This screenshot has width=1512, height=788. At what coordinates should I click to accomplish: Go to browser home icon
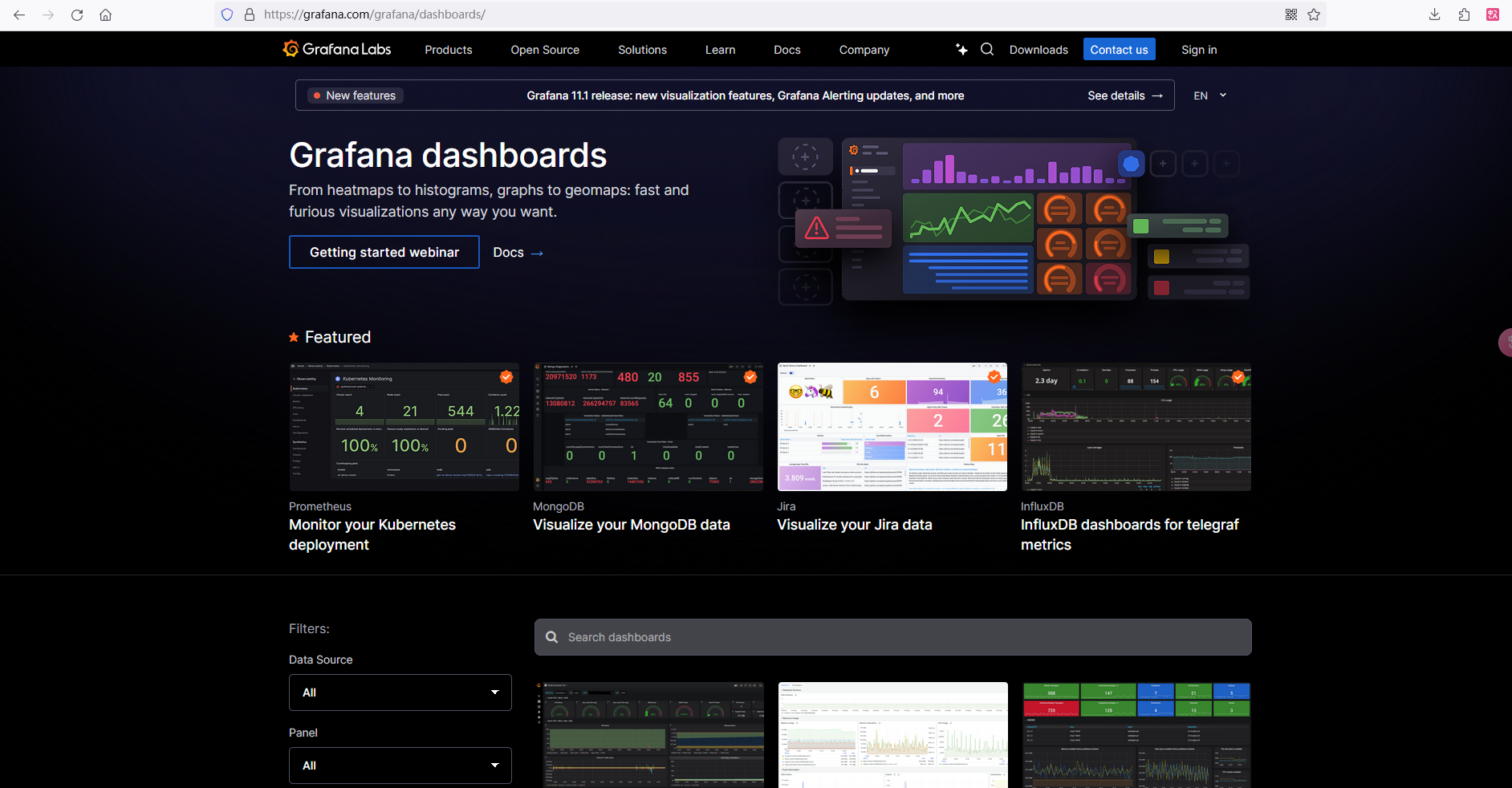pyautogui.click(x=105, y=14)
